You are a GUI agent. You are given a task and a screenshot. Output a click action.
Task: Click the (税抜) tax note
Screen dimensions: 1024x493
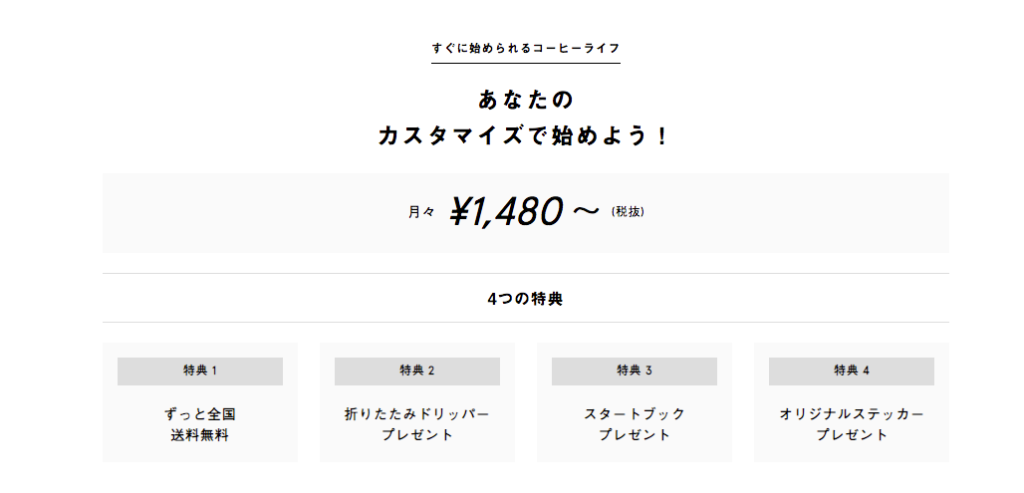[x=628, y=212]
